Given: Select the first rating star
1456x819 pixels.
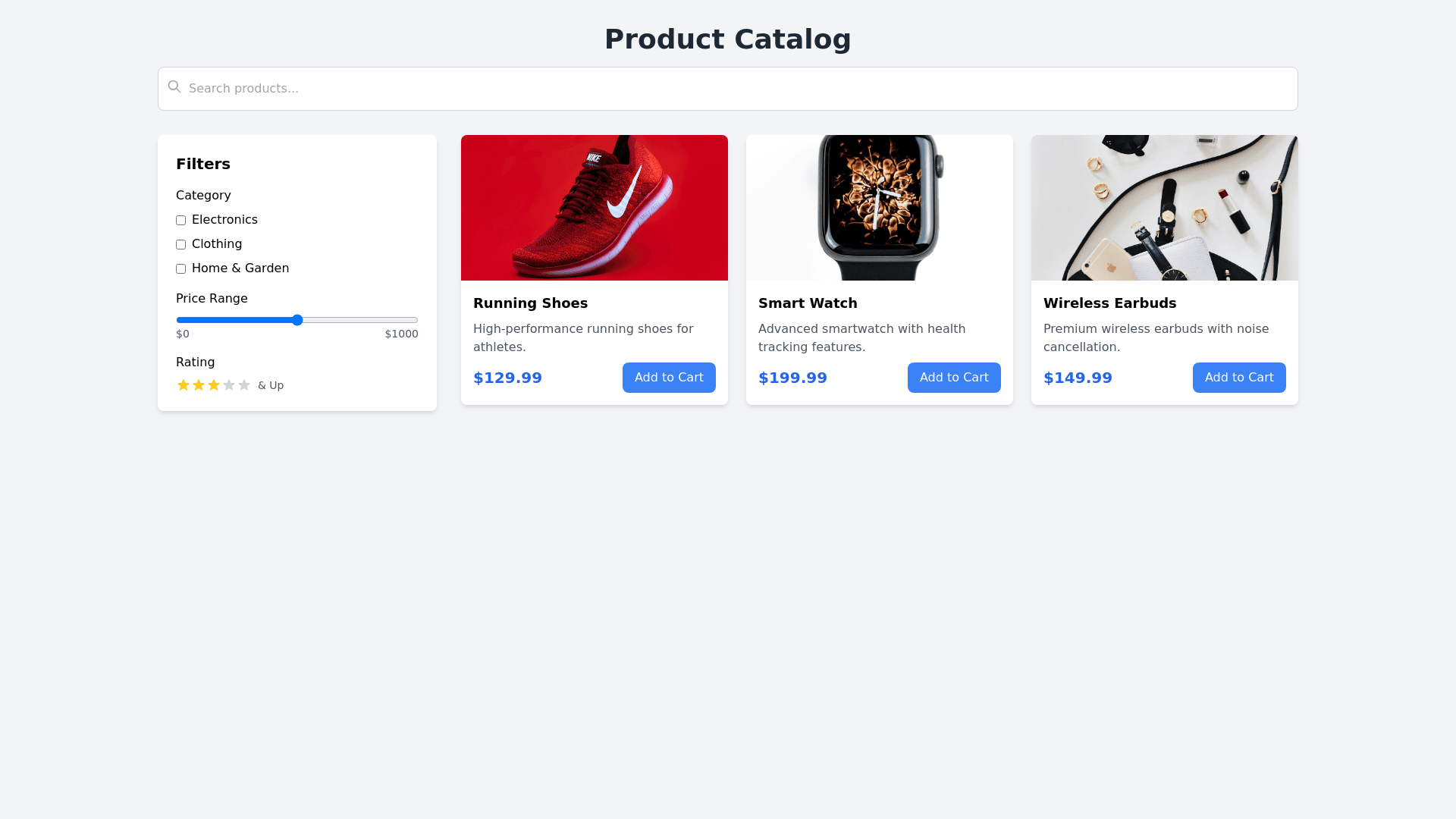Looking at the screenshot, I should pos(184,385).
